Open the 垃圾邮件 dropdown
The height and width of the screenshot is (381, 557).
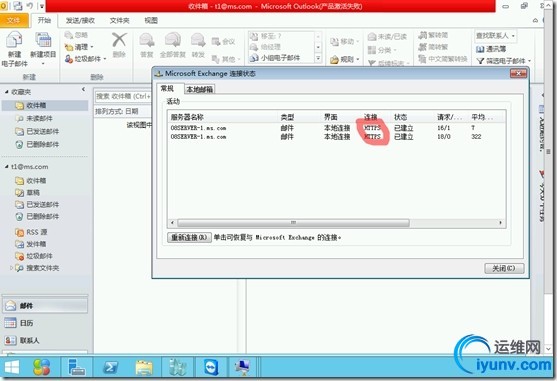point(85,59)
